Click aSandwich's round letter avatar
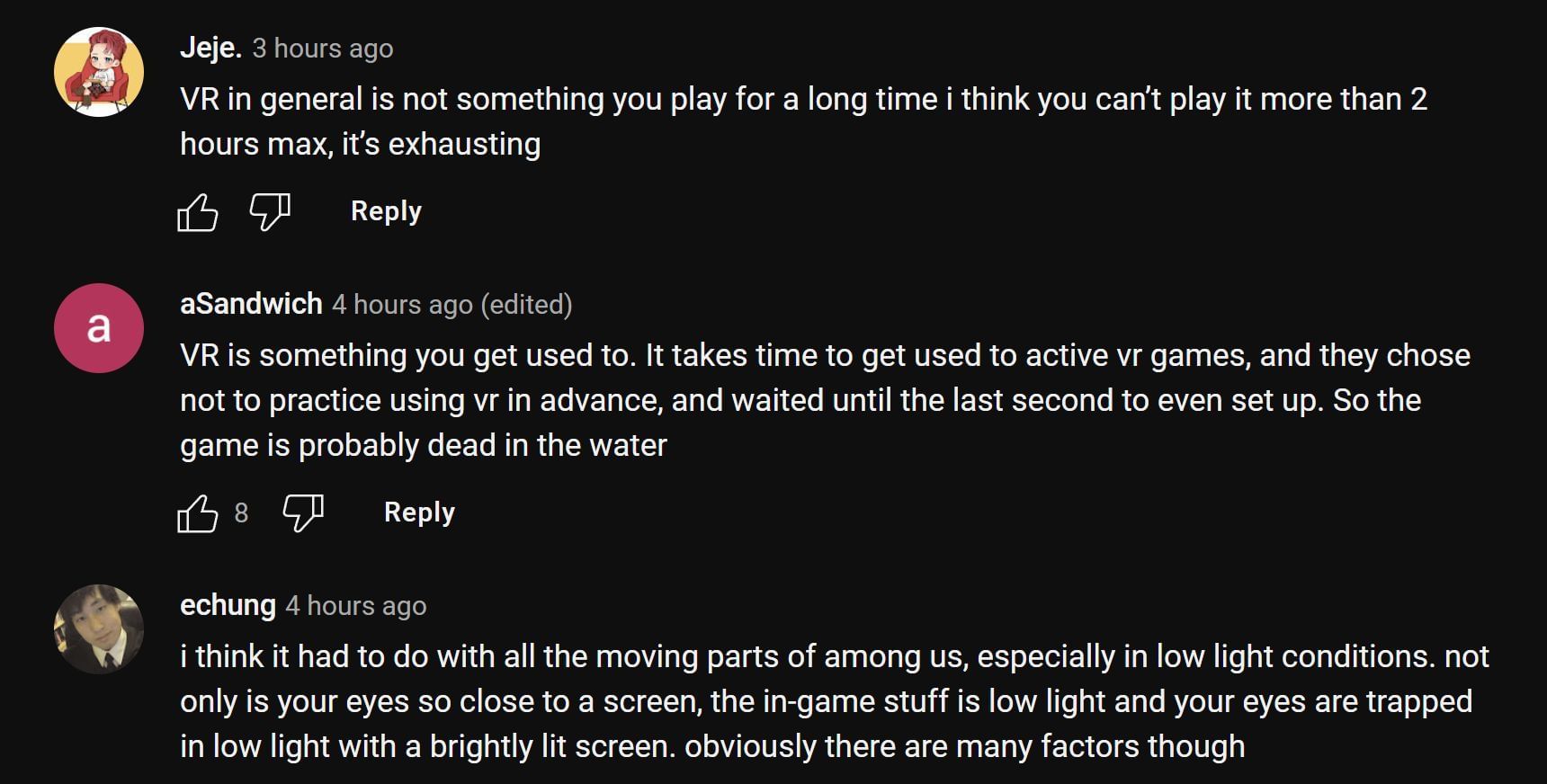1547x784 pixels. pos(99,328)
